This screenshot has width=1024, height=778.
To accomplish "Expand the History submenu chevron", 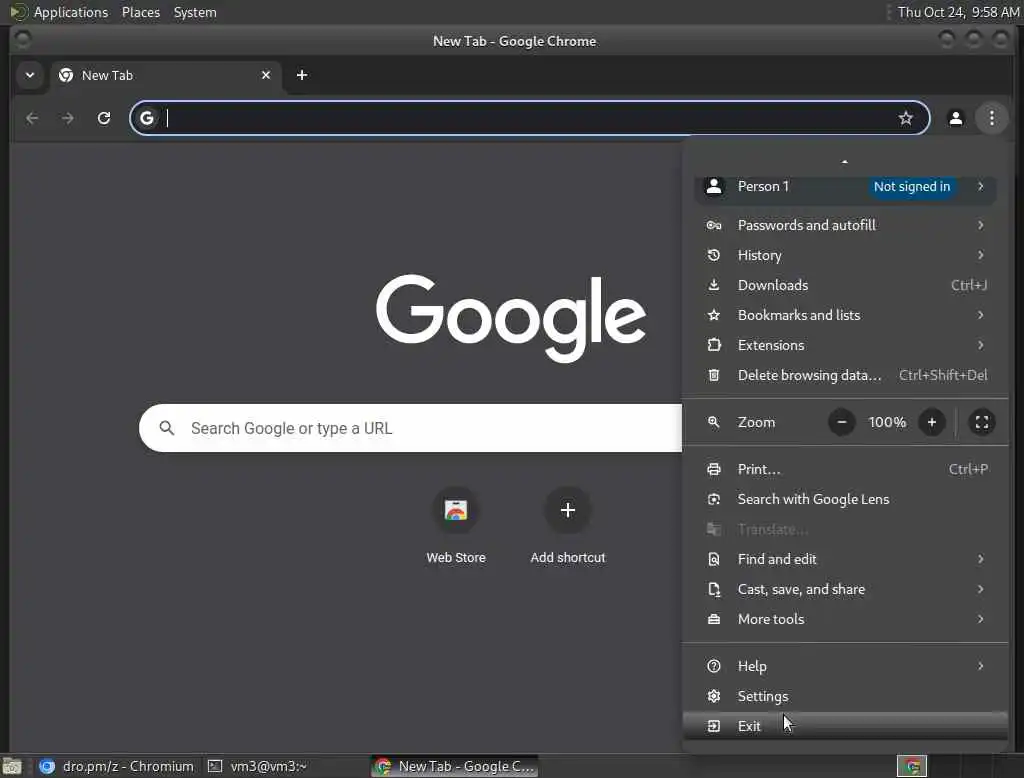I will point(980,255).
